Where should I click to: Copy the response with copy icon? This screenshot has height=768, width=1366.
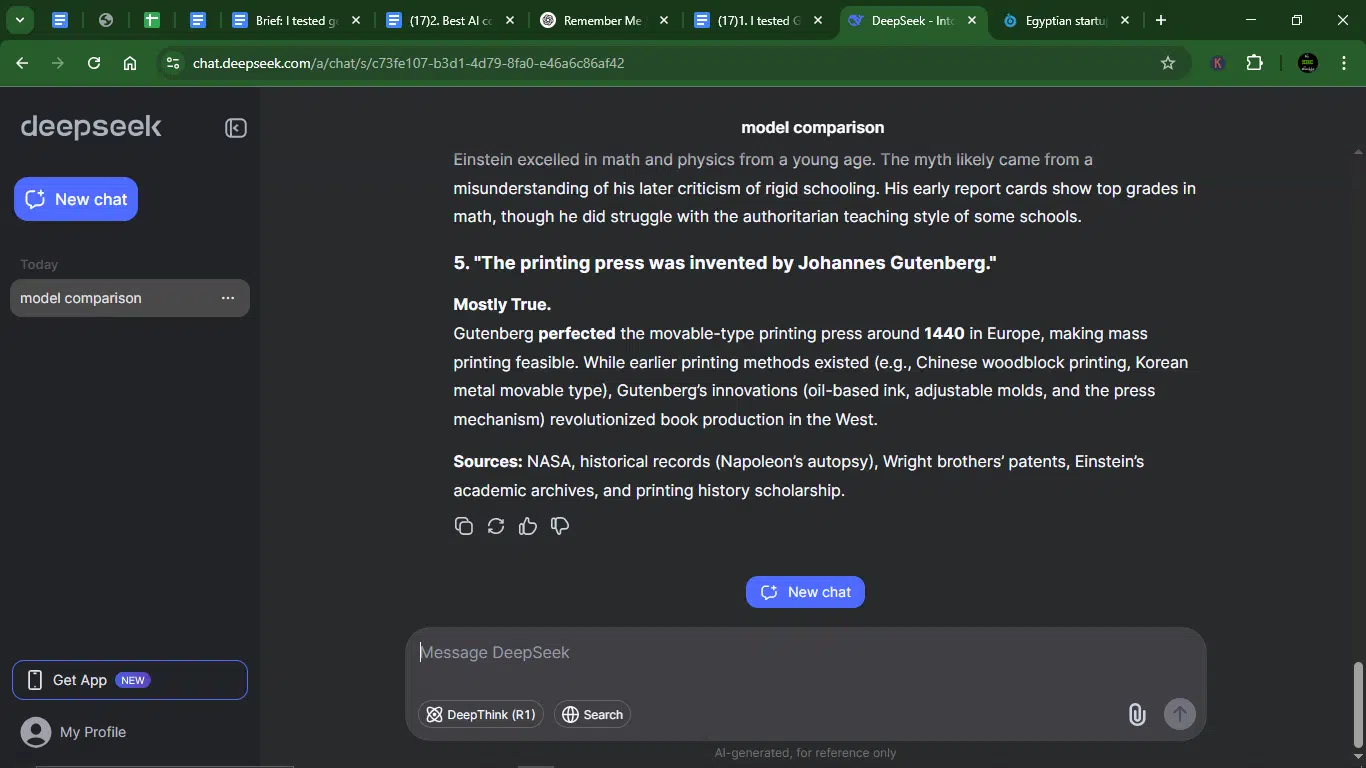click(x=463, y=526)
